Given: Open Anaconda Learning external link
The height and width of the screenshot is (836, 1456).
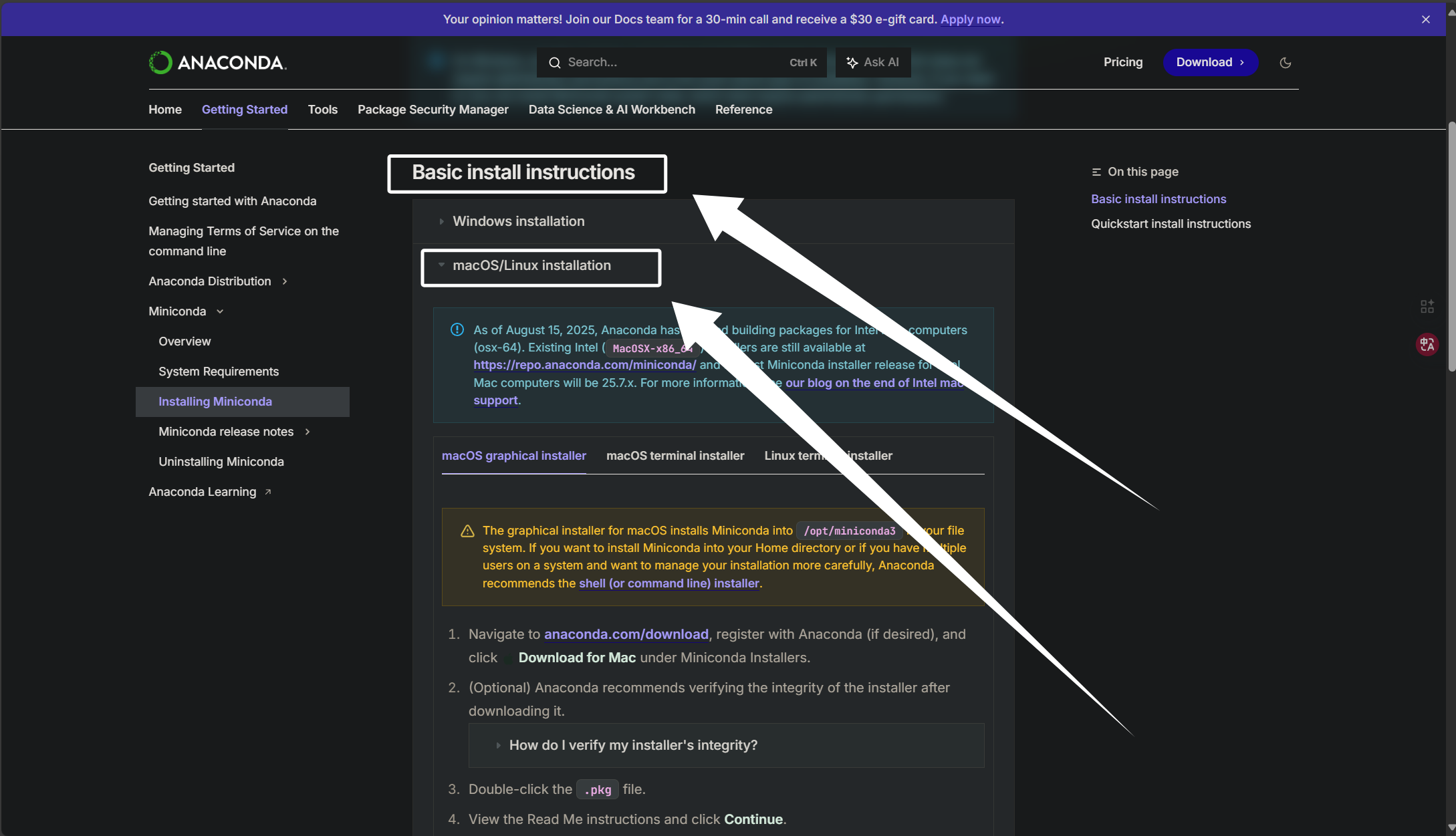Looking at the screenshot, I should pyautogui.click(x=209, y=492).
